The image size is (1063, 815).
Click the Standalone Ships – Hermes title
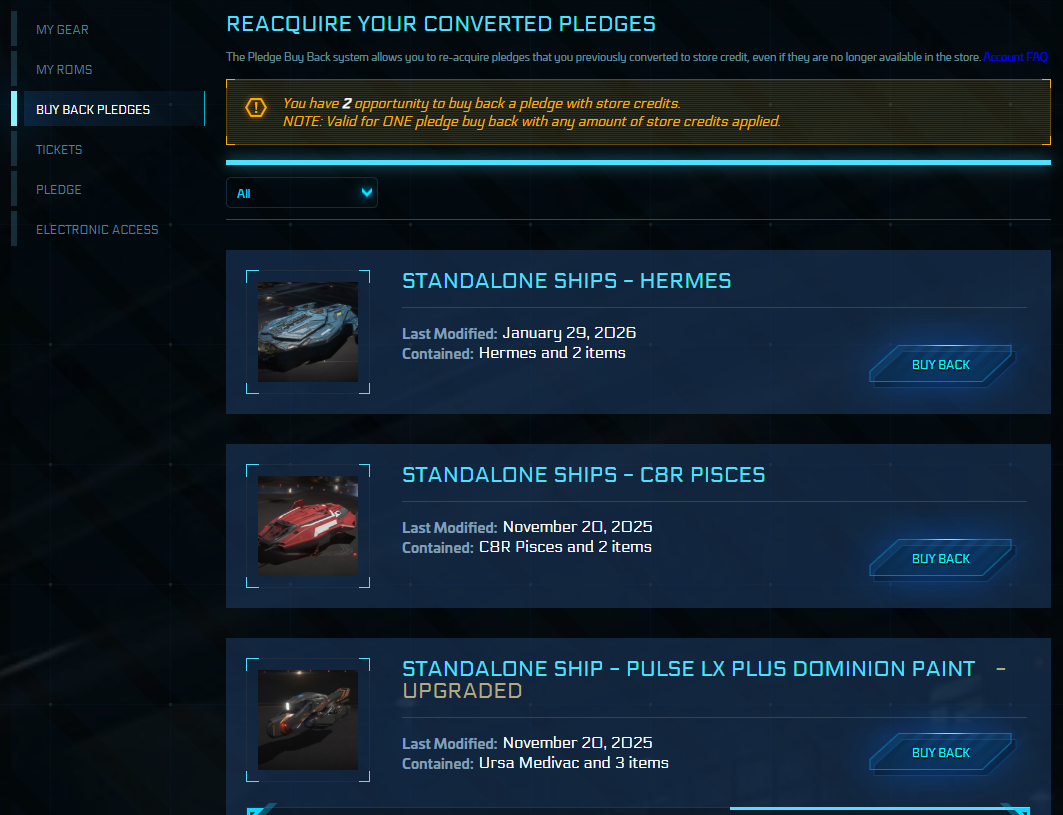point(566,281)
